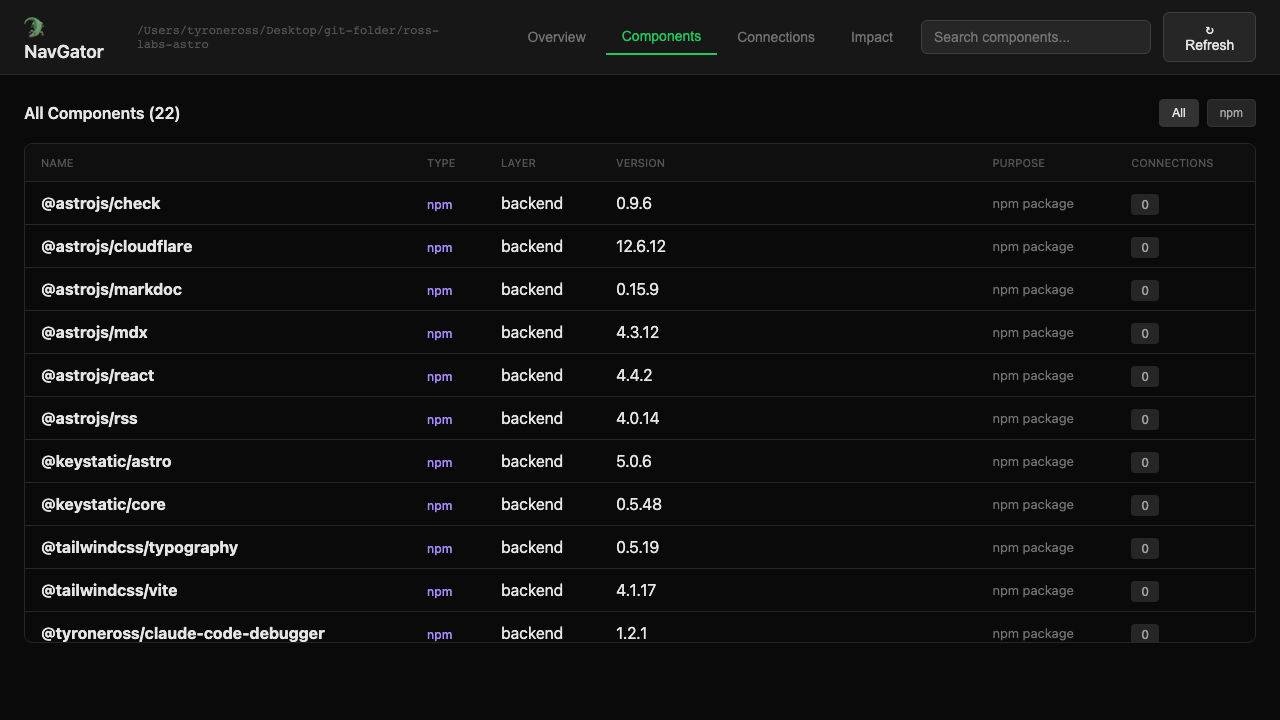Viewport: 1280px width, 720px height.
Task: Select the @astrojs/cloudflare component
Action: (x=117, y=246)
